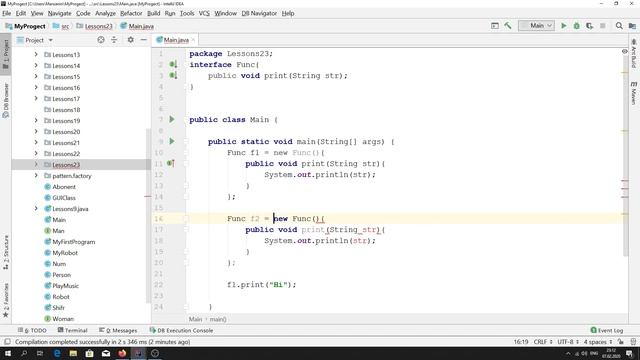This screenshot has height=360, width=640.
Task: Open CRLF line separator dropdown
Action: pyautogui.click(x=543, y=342)
